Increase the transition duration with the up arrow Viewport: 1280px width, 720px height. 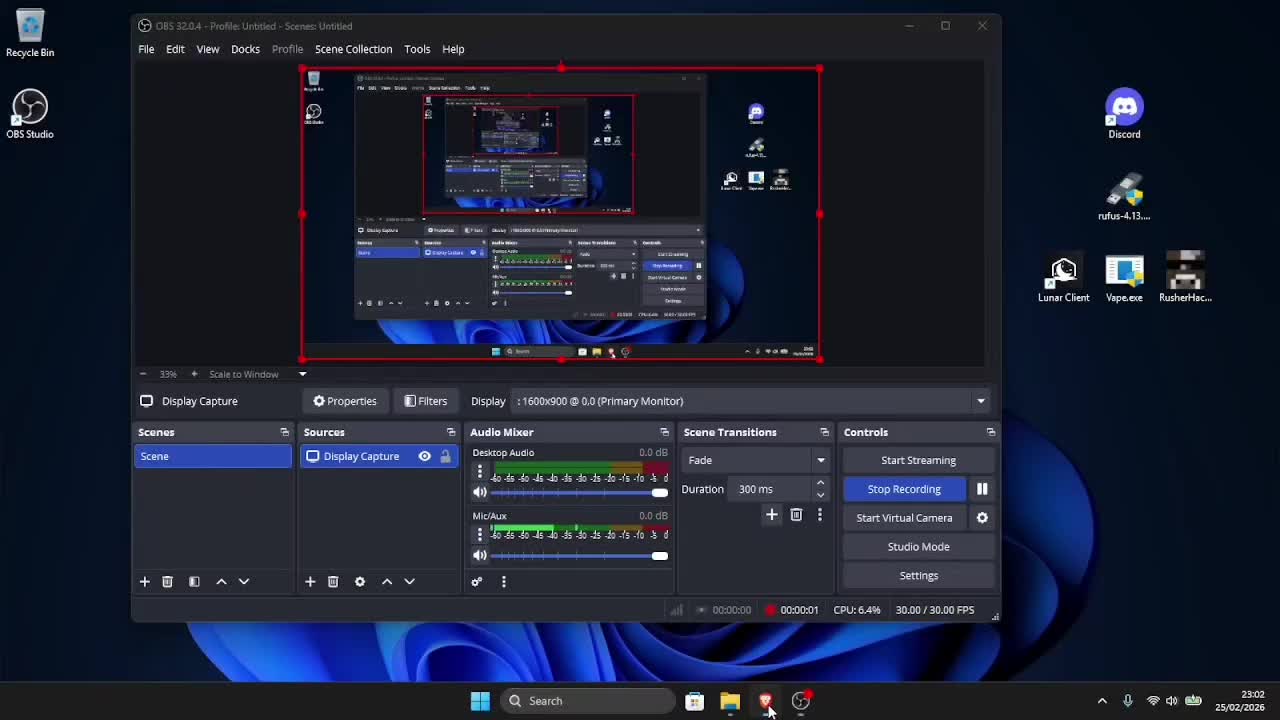820,483
